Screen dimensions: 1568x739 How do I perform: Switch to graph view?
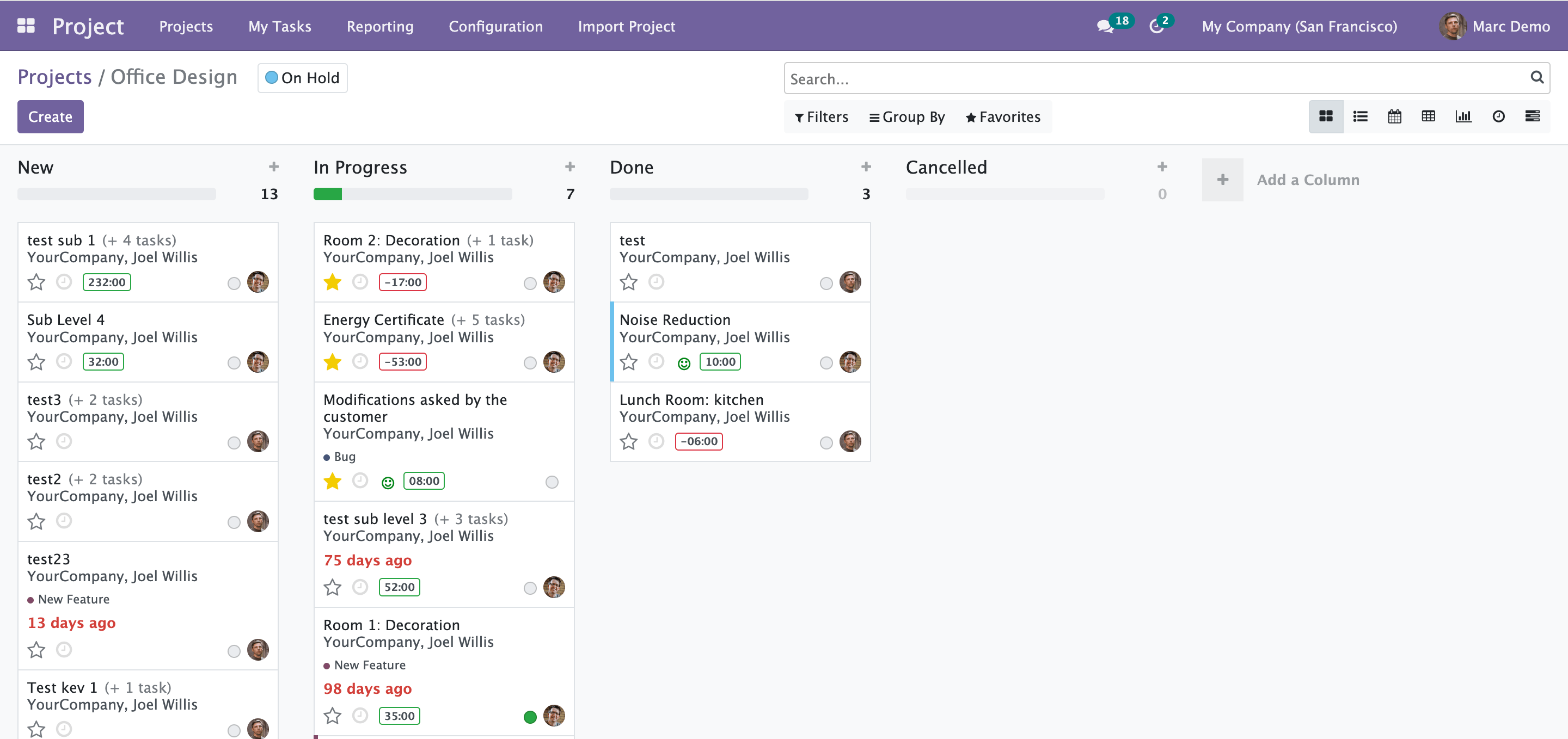click(x=1463, y=116)
